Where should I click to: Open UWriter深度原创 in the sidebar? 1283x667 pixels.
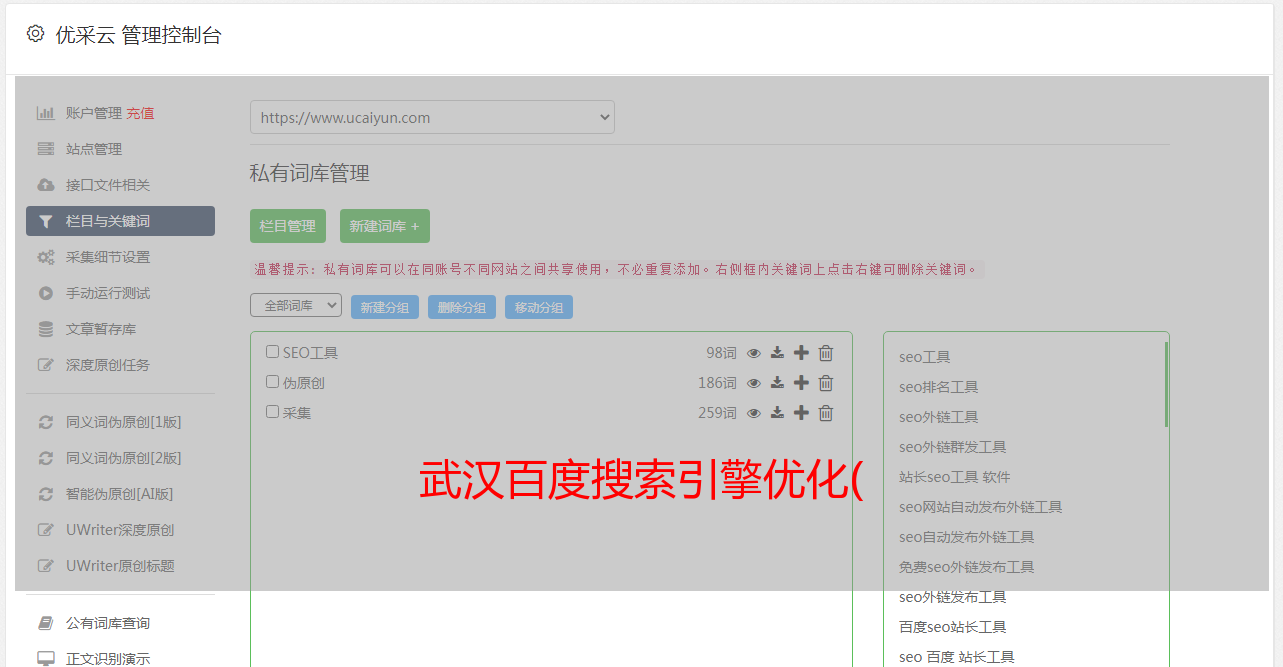pos(120,530)
